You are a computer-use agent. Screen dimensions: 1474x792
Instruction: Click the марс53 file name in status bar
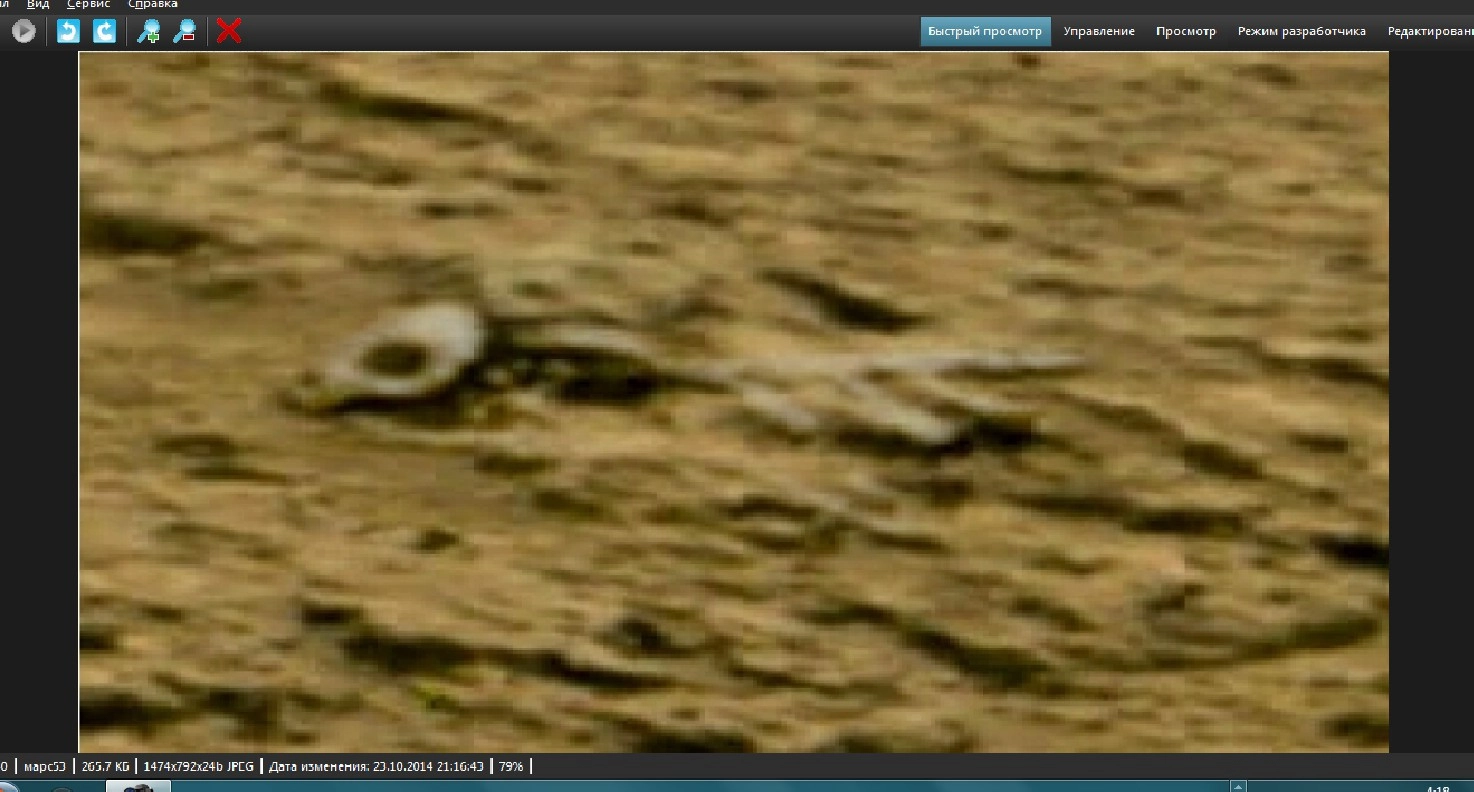point(44,767)
